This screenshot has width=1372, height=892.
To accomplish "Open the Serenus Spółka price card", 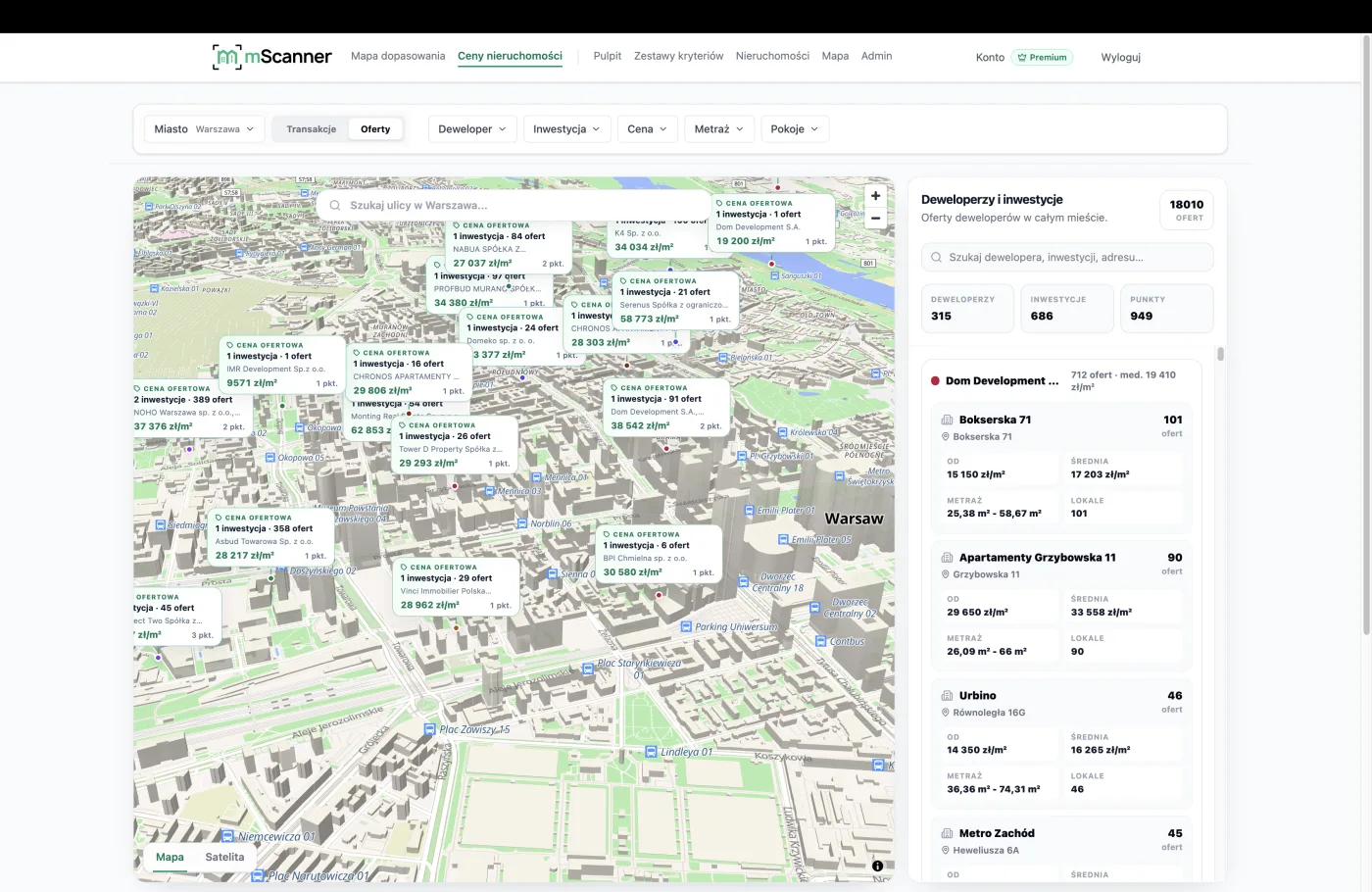I will [675, 301].
